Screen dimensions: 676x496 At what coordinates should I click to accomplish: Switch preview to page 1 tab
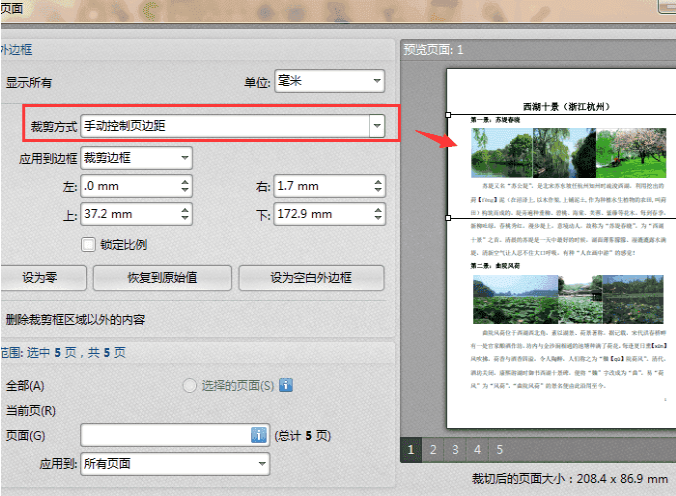pos(411,450)
